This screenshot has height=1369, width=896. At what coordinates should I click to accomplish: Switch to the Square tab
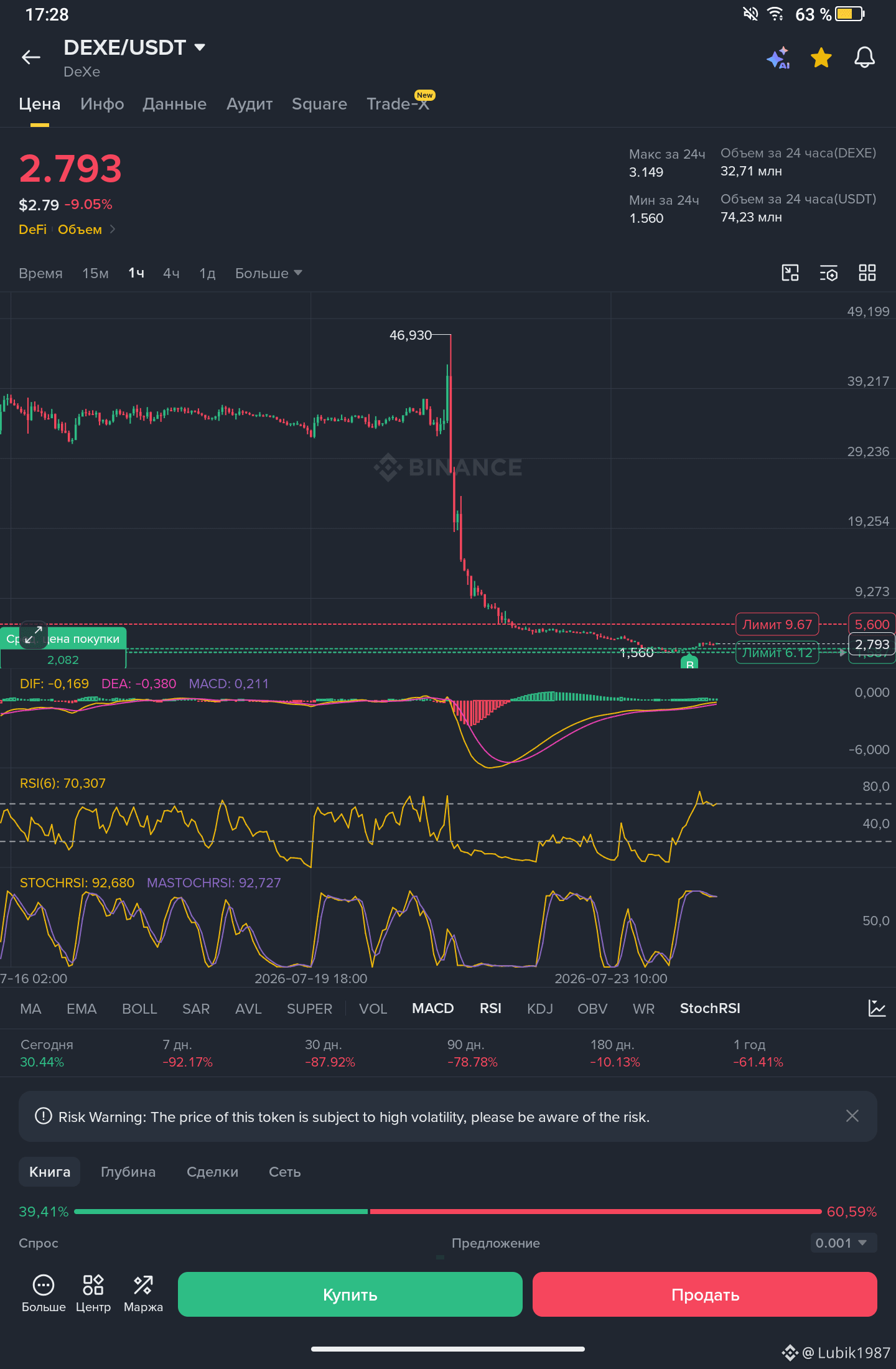coord(319,104)
